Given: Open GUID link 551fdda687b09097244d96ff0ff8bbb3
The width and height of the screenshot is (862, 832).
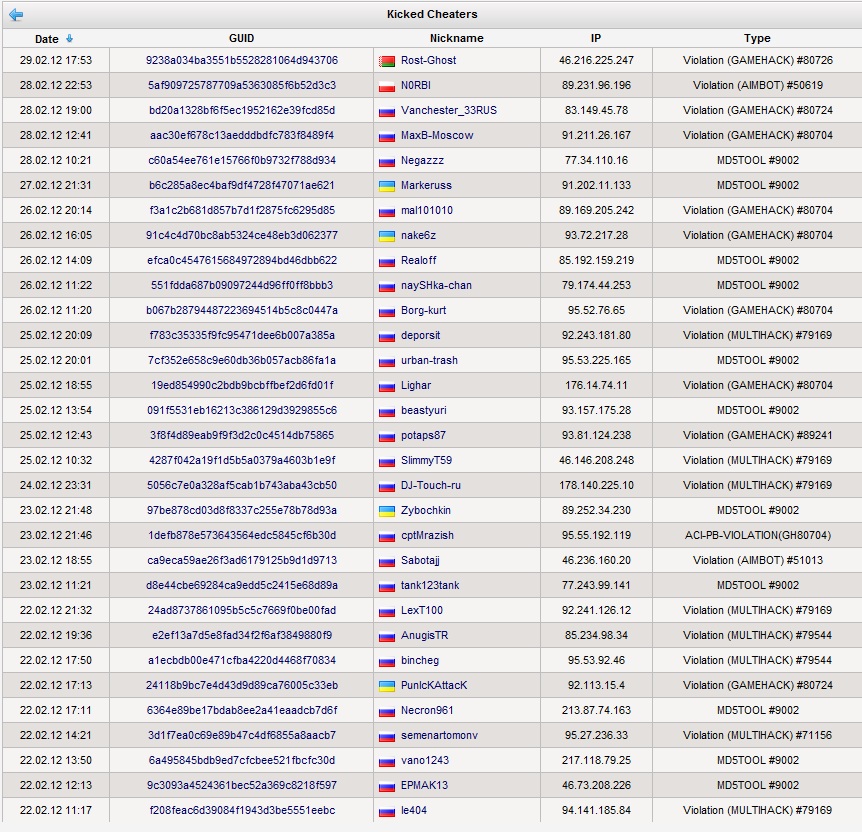Looking at the screenshot, I should 241,285.
